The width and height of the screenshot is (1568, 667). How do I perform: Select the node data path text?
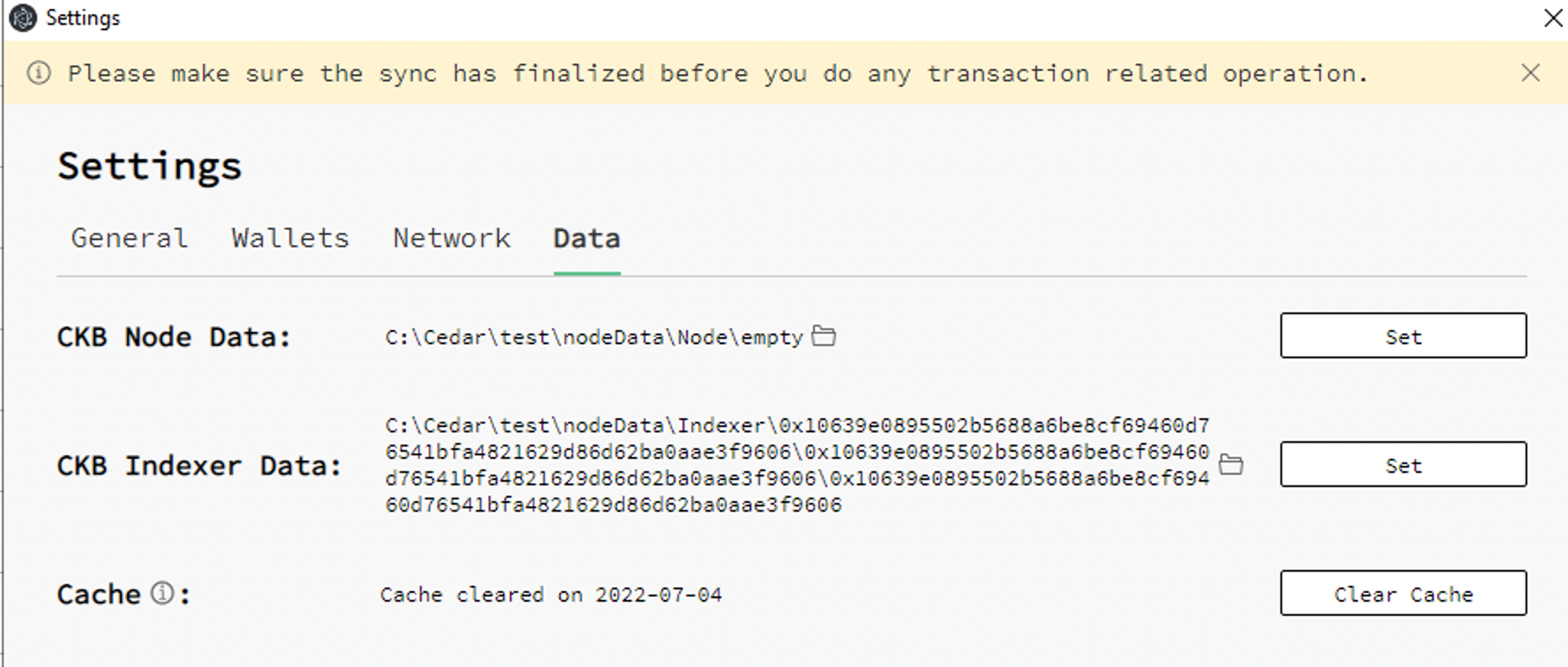[592, 336]
